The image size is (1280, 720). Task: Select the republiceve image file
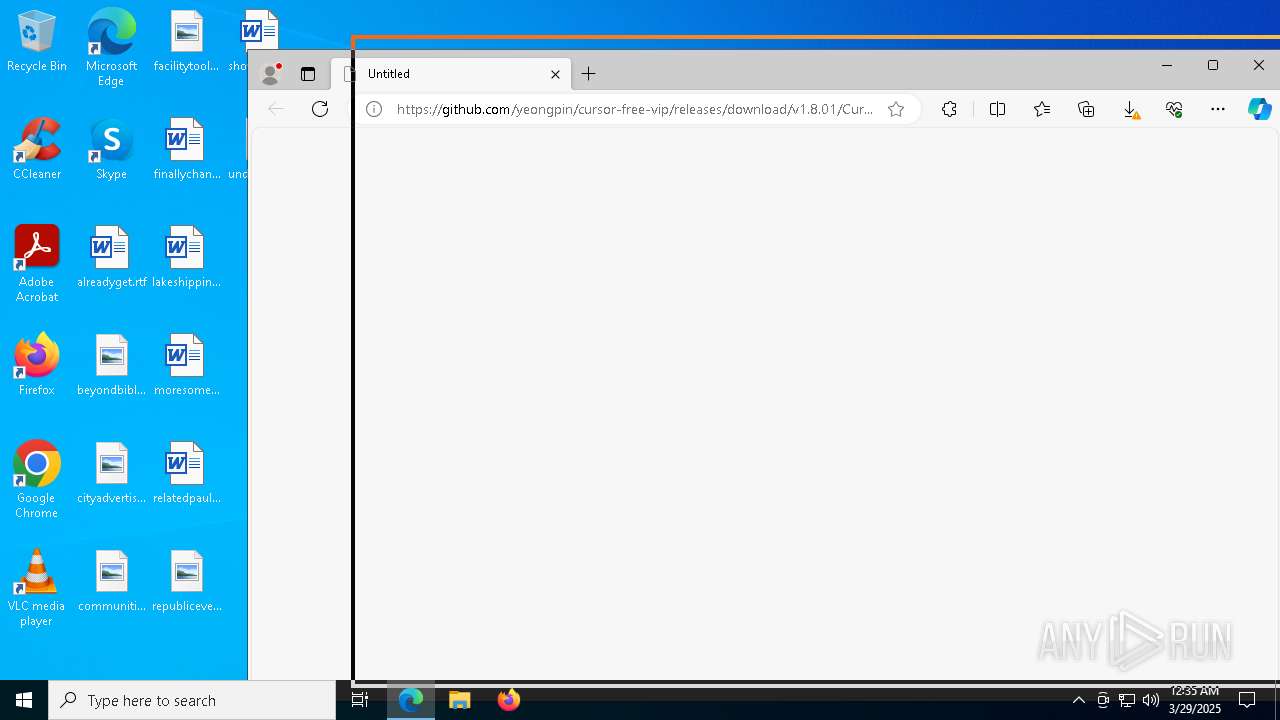[186, 582]
